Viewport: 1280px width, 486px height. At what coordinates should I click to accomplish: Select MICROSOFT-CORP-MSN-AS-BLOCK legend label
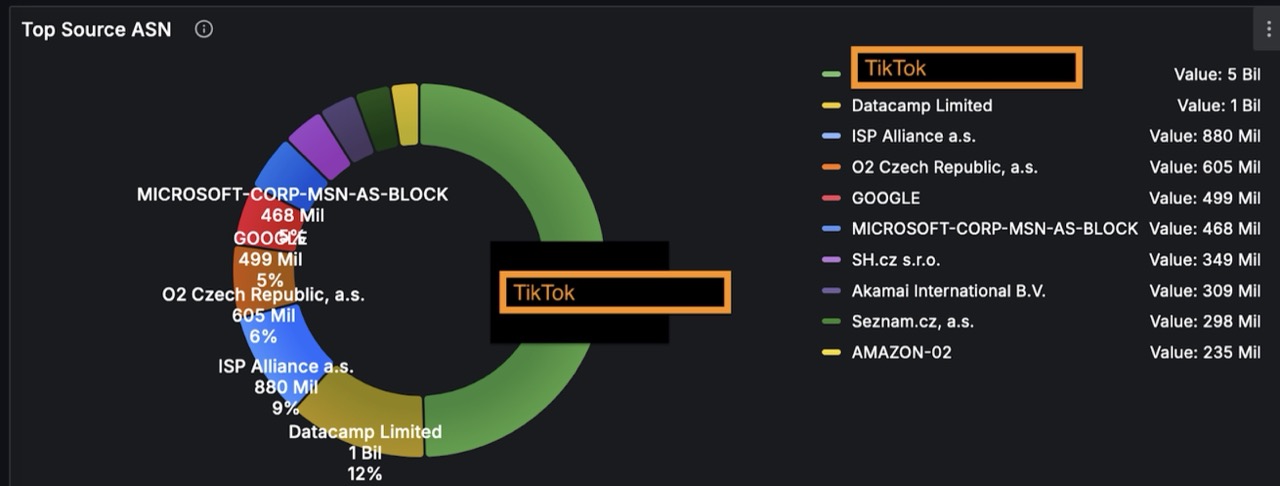pos(994,229)
